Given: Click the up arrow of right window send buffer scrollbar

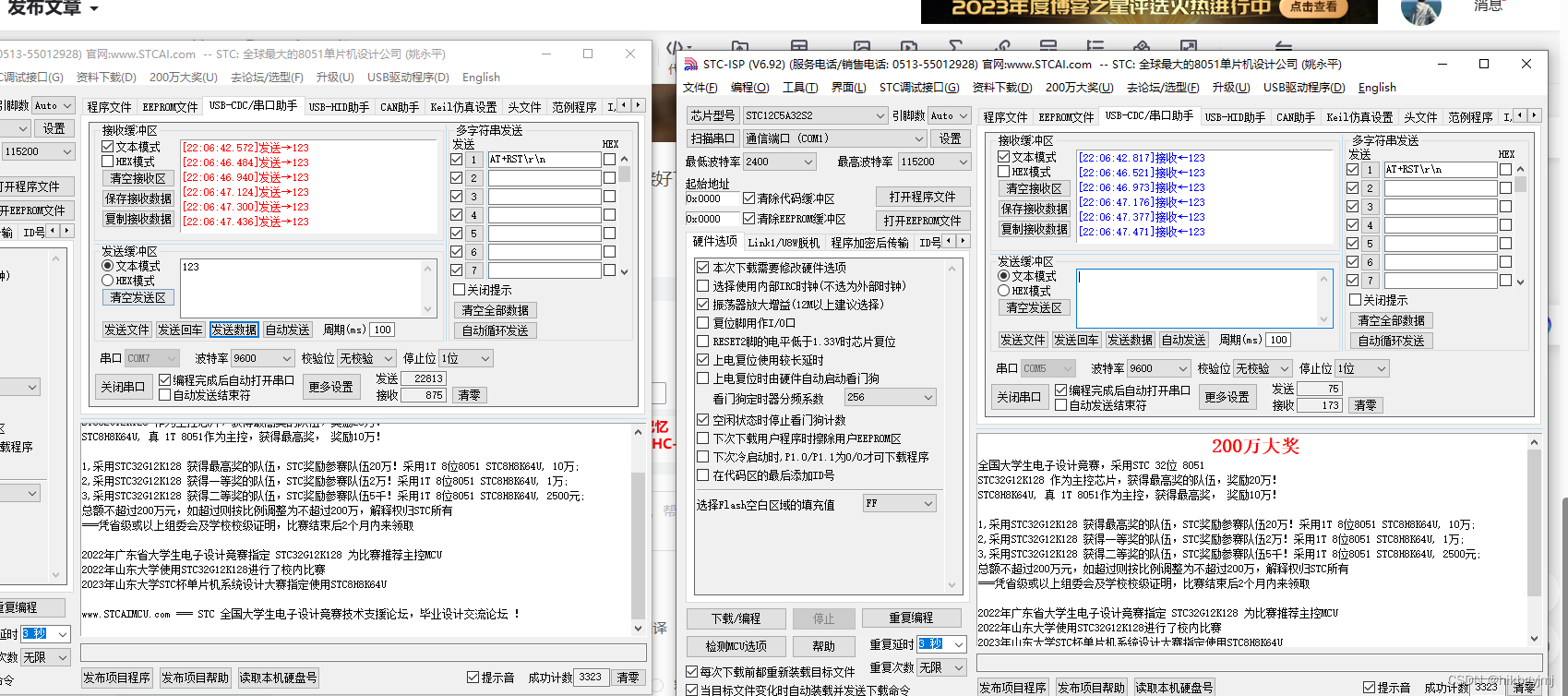Looking at the screenshot, I should point(1323,279).
